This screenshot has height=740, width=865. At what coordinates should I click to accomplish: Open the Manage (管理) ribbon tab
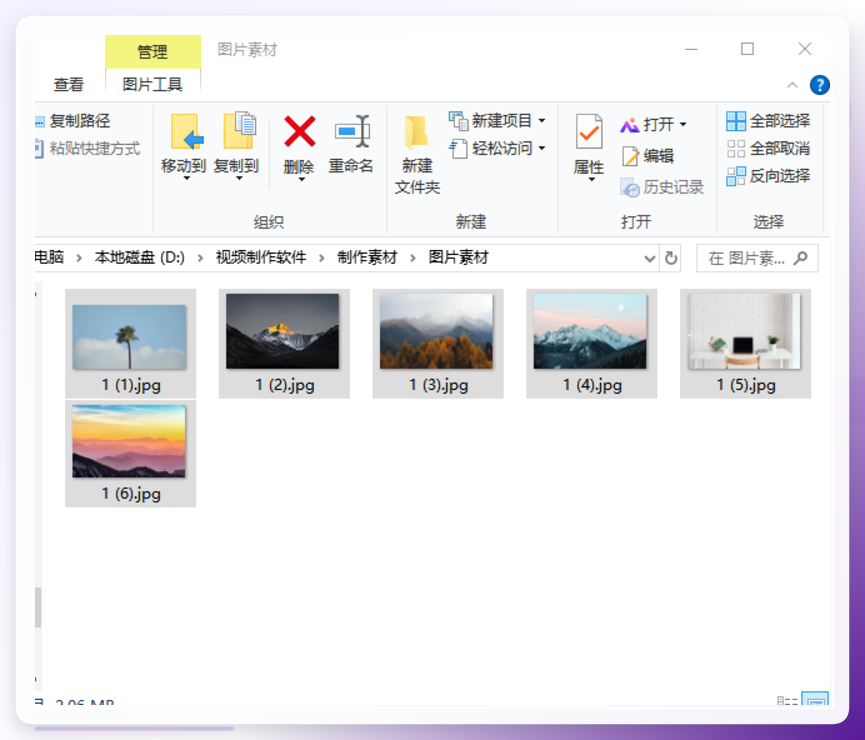(x=153, y=52)
